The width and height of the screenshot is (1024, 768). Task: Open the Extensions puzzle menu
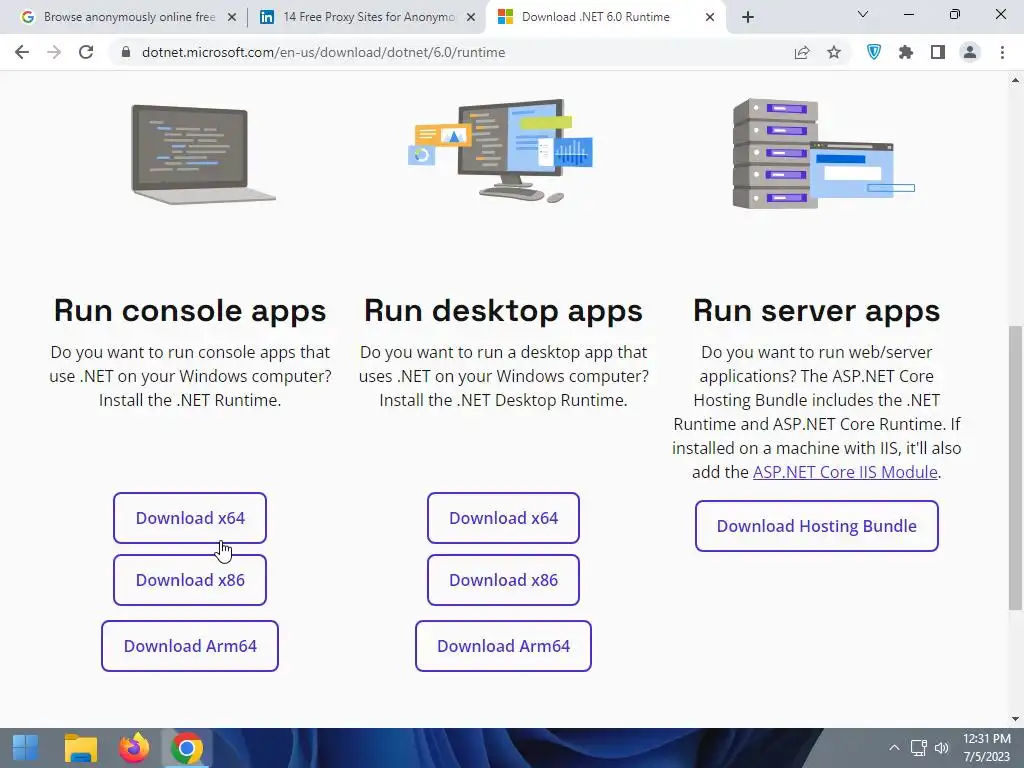[906, 52]
